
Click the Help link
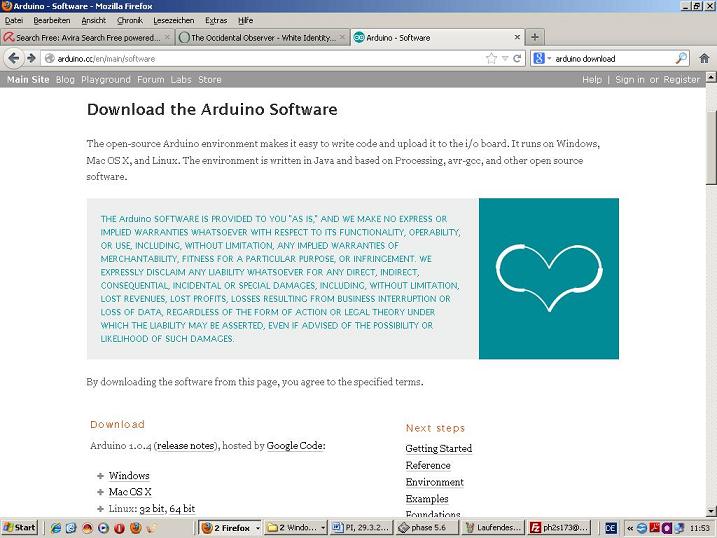(x=592, y=80)
